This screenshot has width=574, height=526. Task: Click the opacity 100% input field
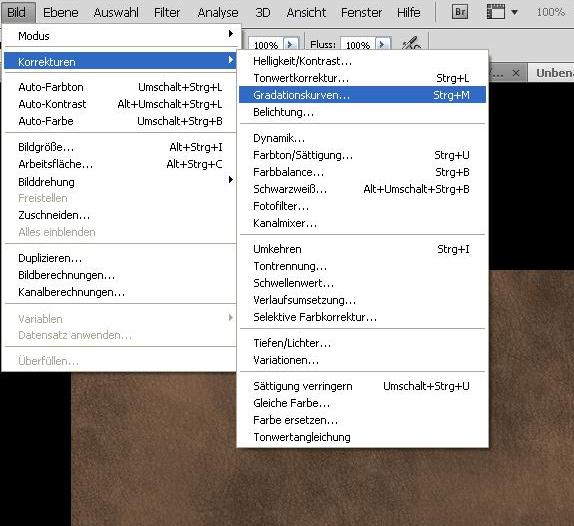[266, 44]
